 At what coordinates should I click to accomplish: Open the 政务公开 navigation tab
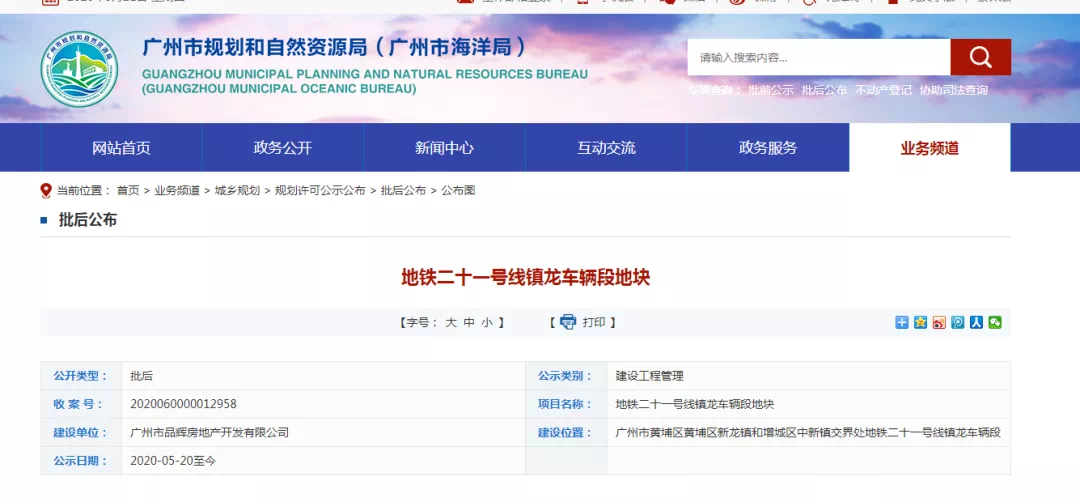[x=283, y=148]
